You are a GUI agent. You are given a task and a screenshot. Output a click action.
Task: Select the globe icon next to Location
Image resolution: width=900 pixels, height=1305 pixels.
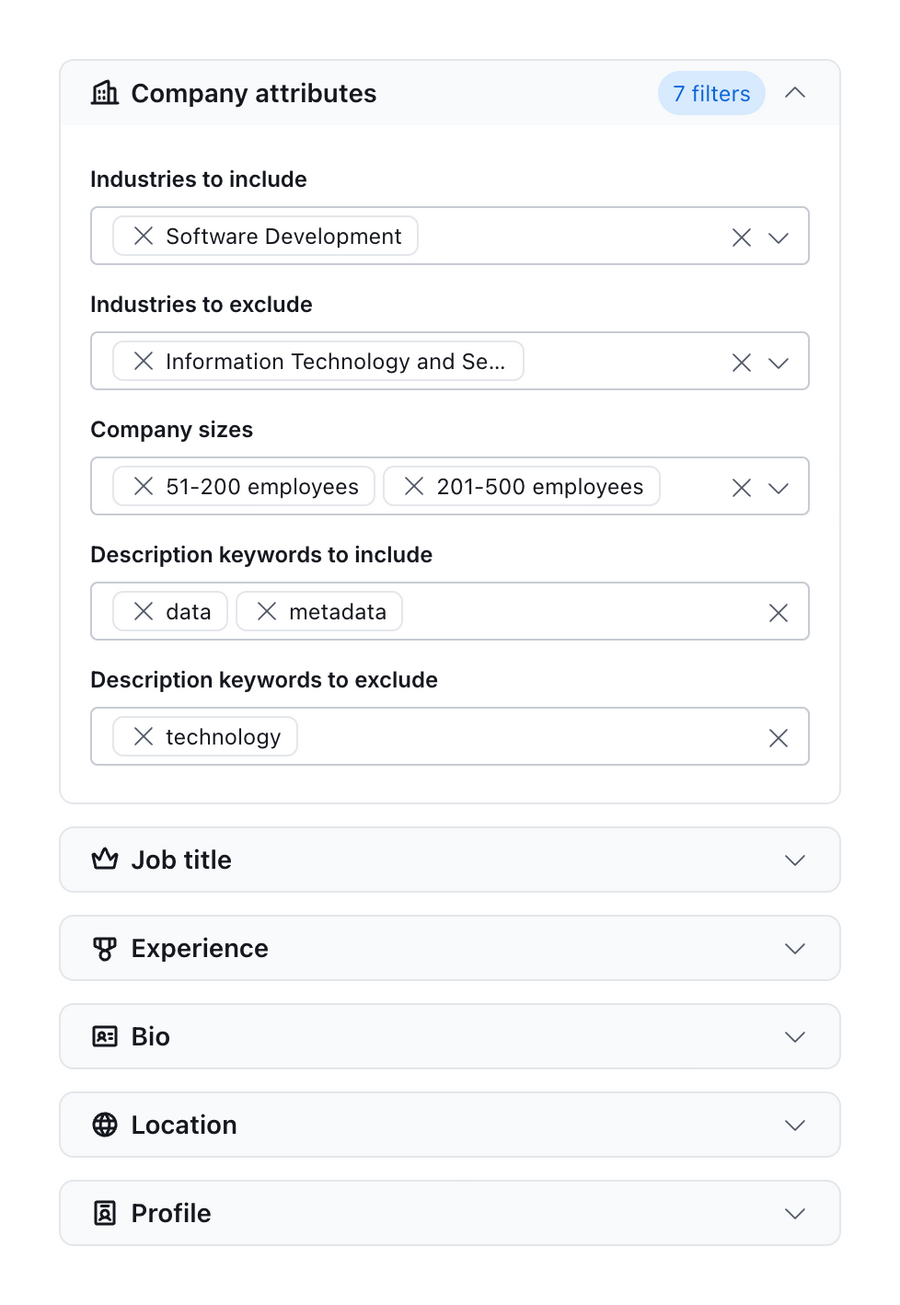pos(104,1124)
